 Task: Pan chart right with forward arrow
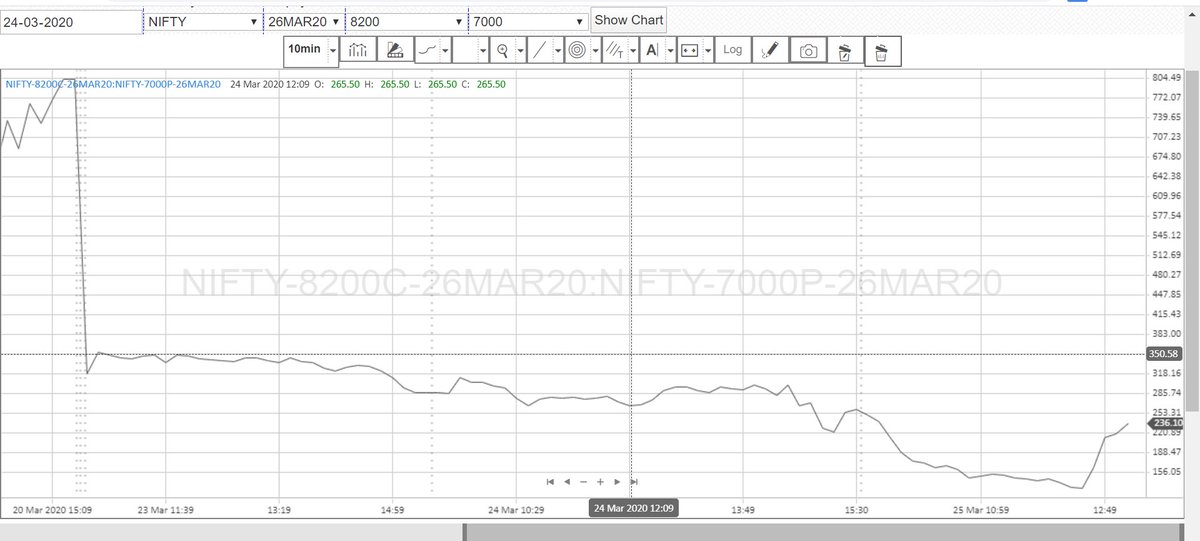click(x=617, y=481)
